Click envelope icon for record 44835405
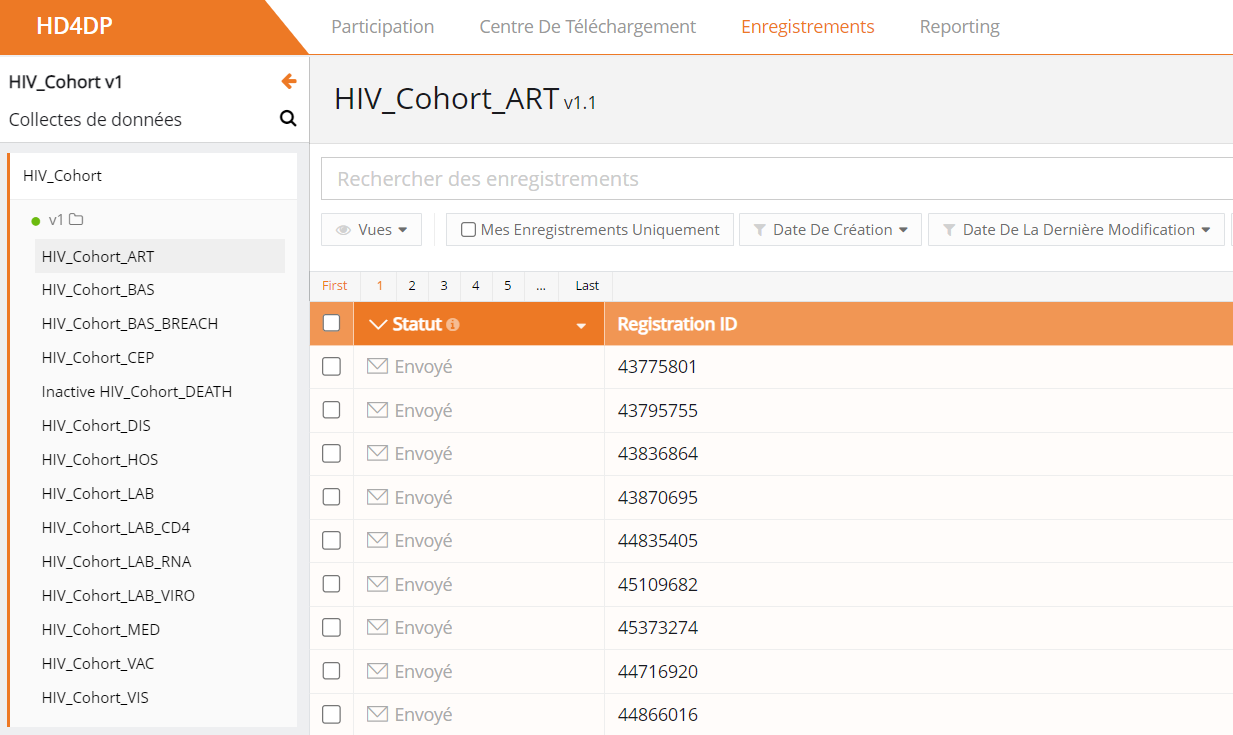Viewport: 1233px width, 735px height. (377, 541)
